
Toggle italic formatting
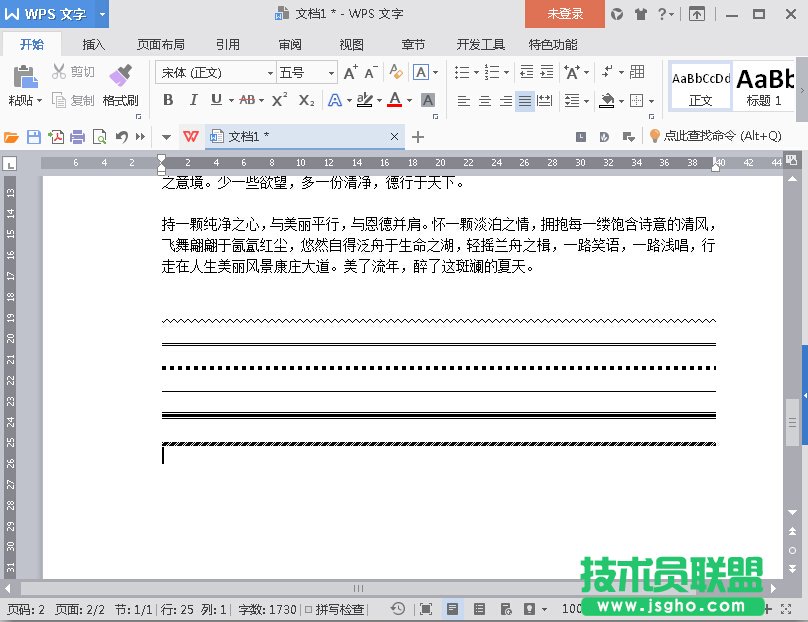tap(192, 100)
